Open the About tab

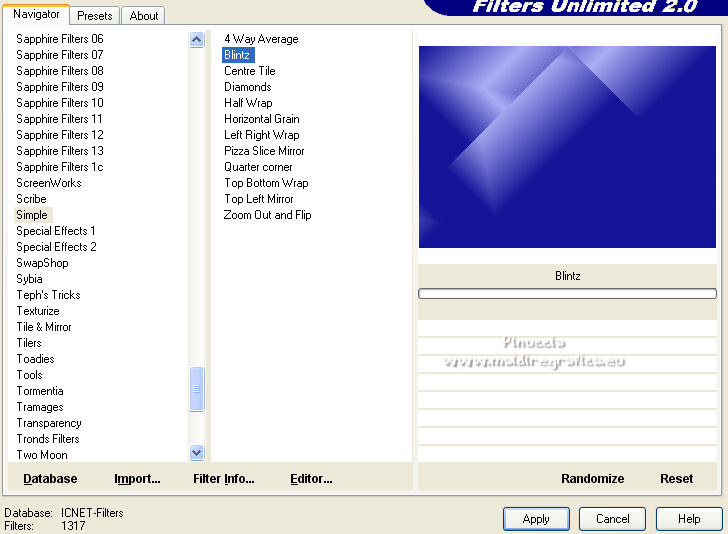143,16
